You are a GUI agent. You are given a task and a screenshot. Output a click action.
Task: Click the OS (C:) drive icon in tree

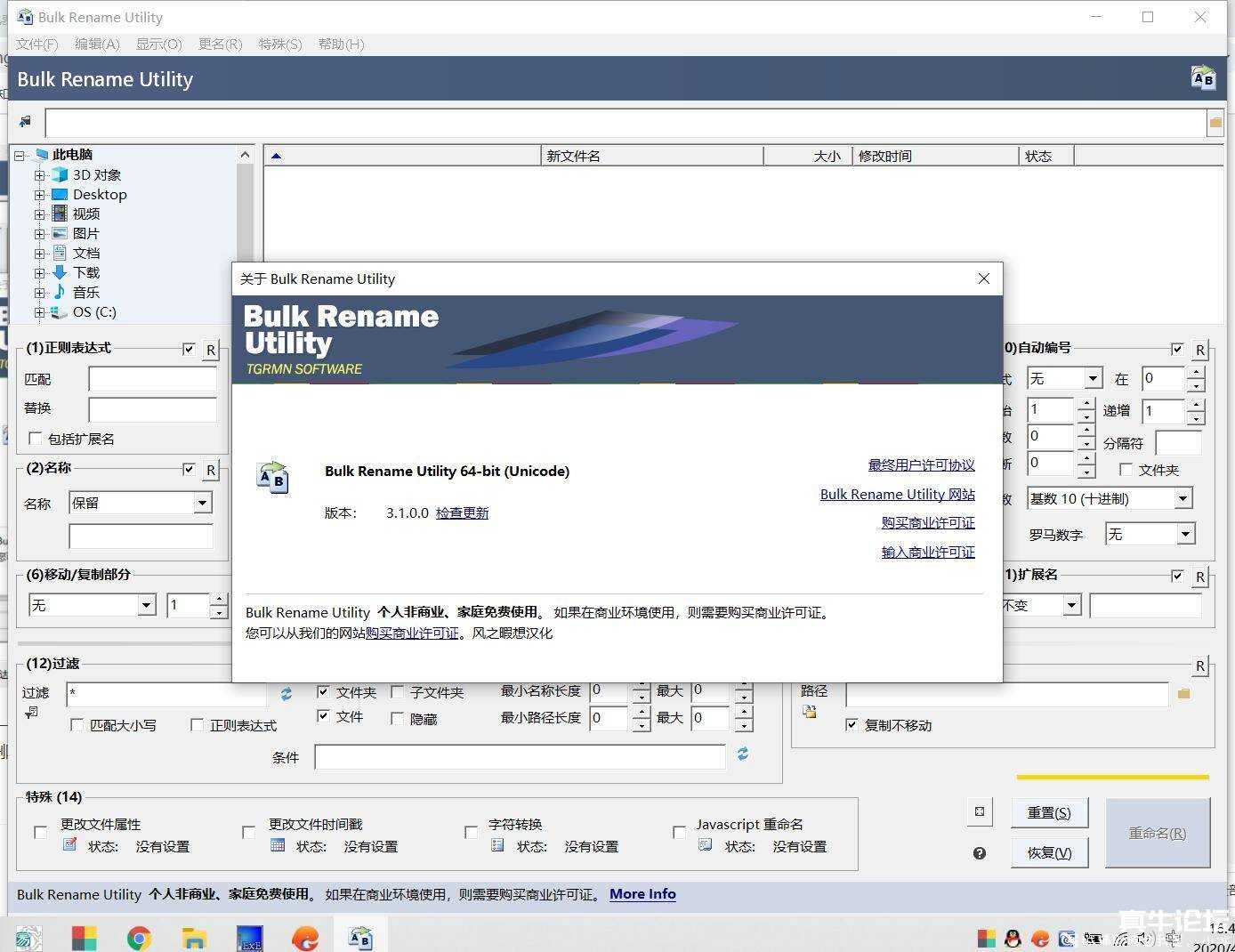point(60,311)
